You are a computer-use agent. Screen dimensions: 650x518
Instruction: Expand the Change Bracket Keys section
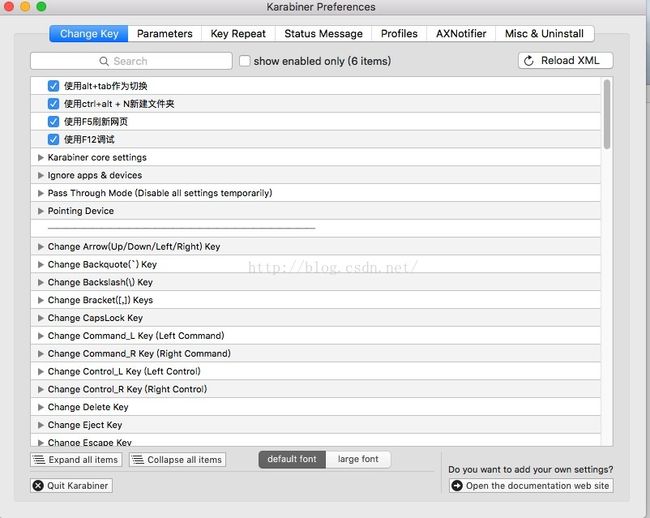(41, 300)
